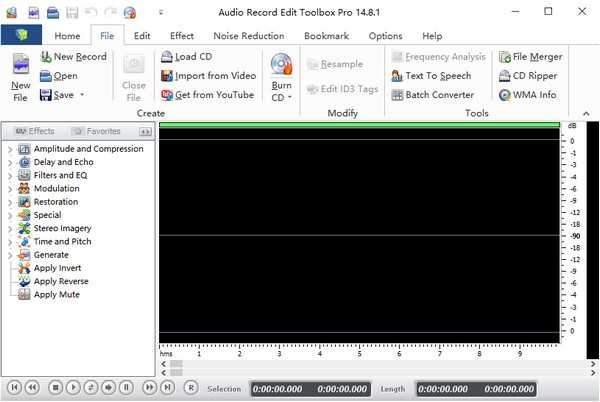Expand the Stereo Imagery category

(10, 229)
